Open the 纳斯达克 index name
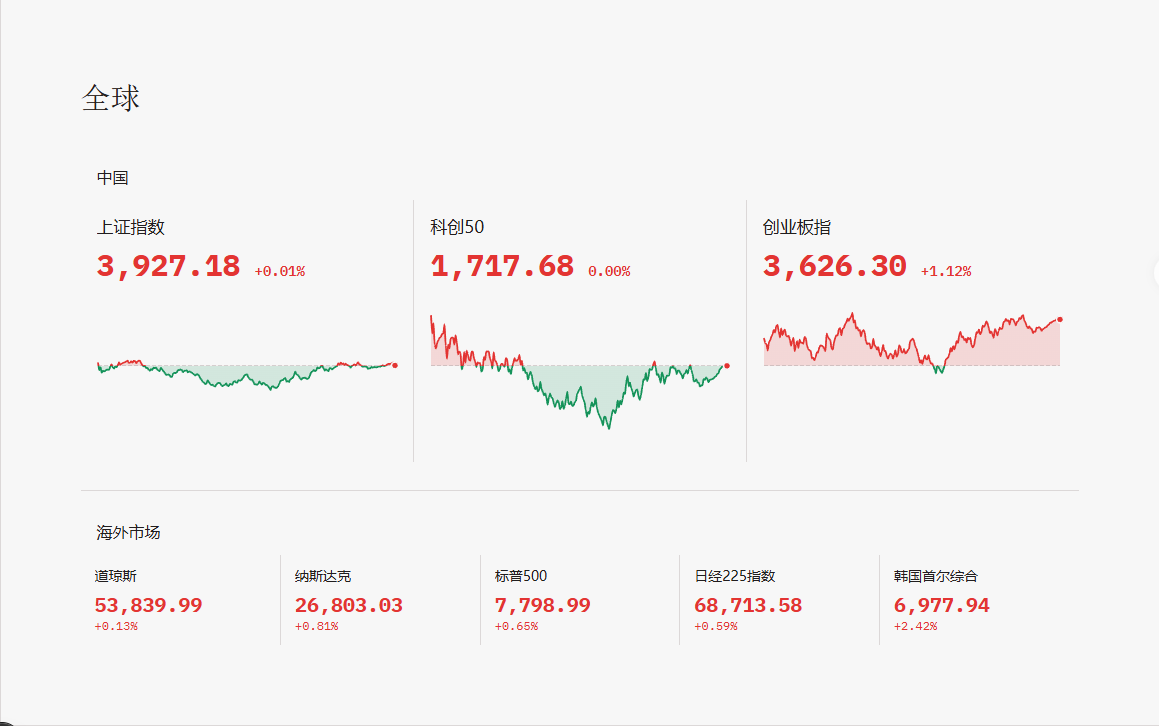1159x726 pixels. point(323,576)
